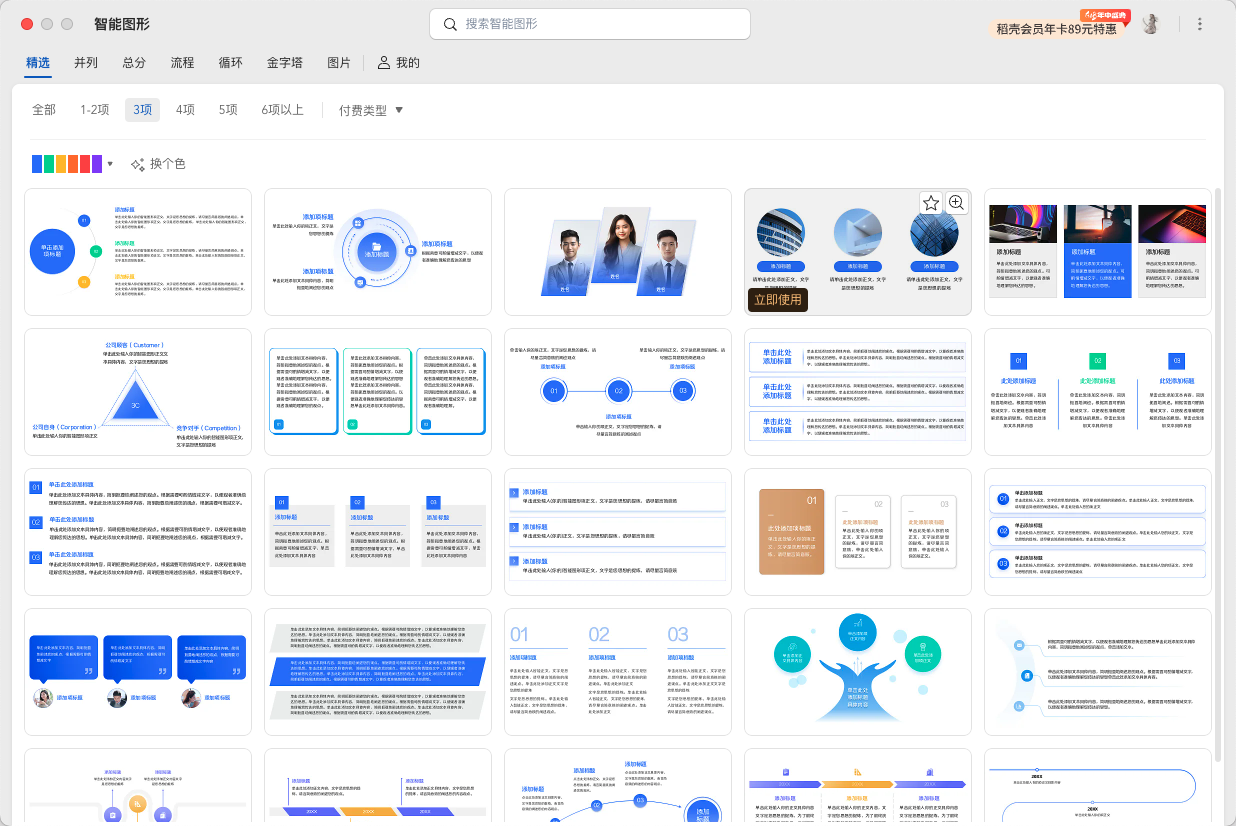Select the three portrait photos template
The image size is (1236, 826).
tap(618, 252)
